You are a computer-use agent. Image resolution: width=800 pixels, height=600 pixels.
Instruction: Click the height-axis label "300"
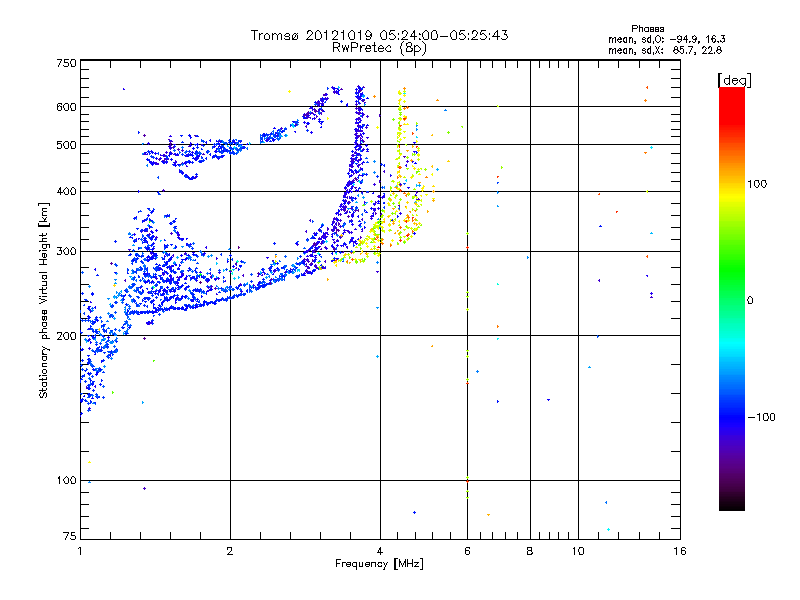pos(67,252)
